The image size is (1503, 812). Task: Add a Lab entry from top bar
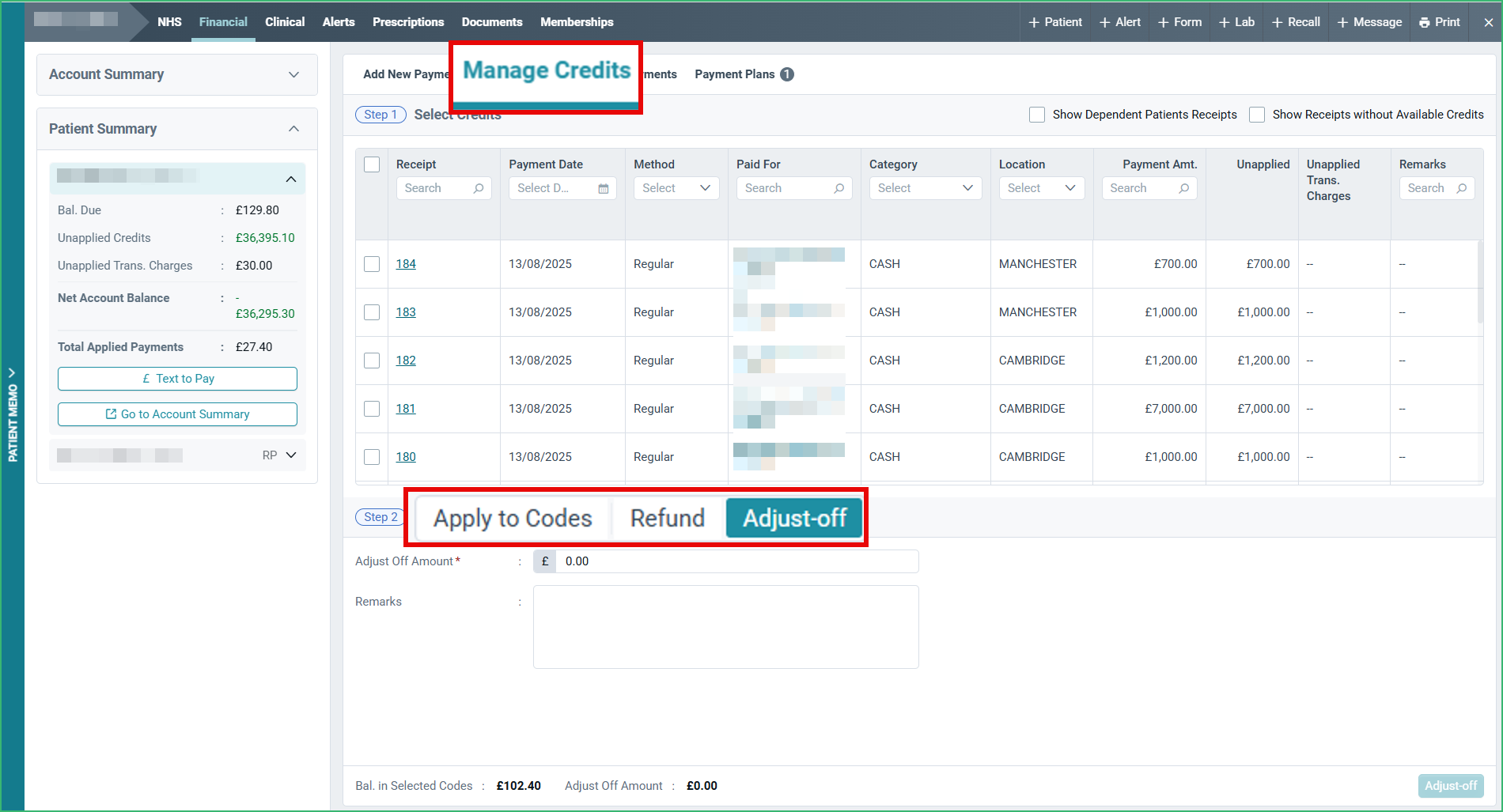click(x=1237, y=22)
